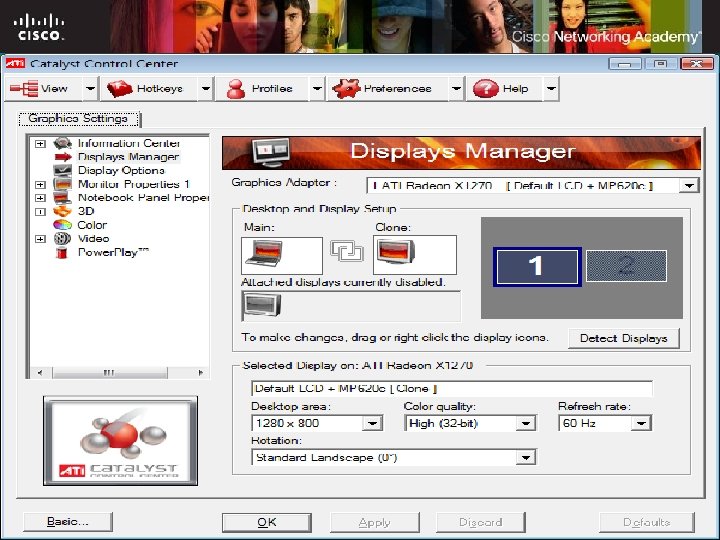
Task: Click the Display Options icon
Action: 62,170
